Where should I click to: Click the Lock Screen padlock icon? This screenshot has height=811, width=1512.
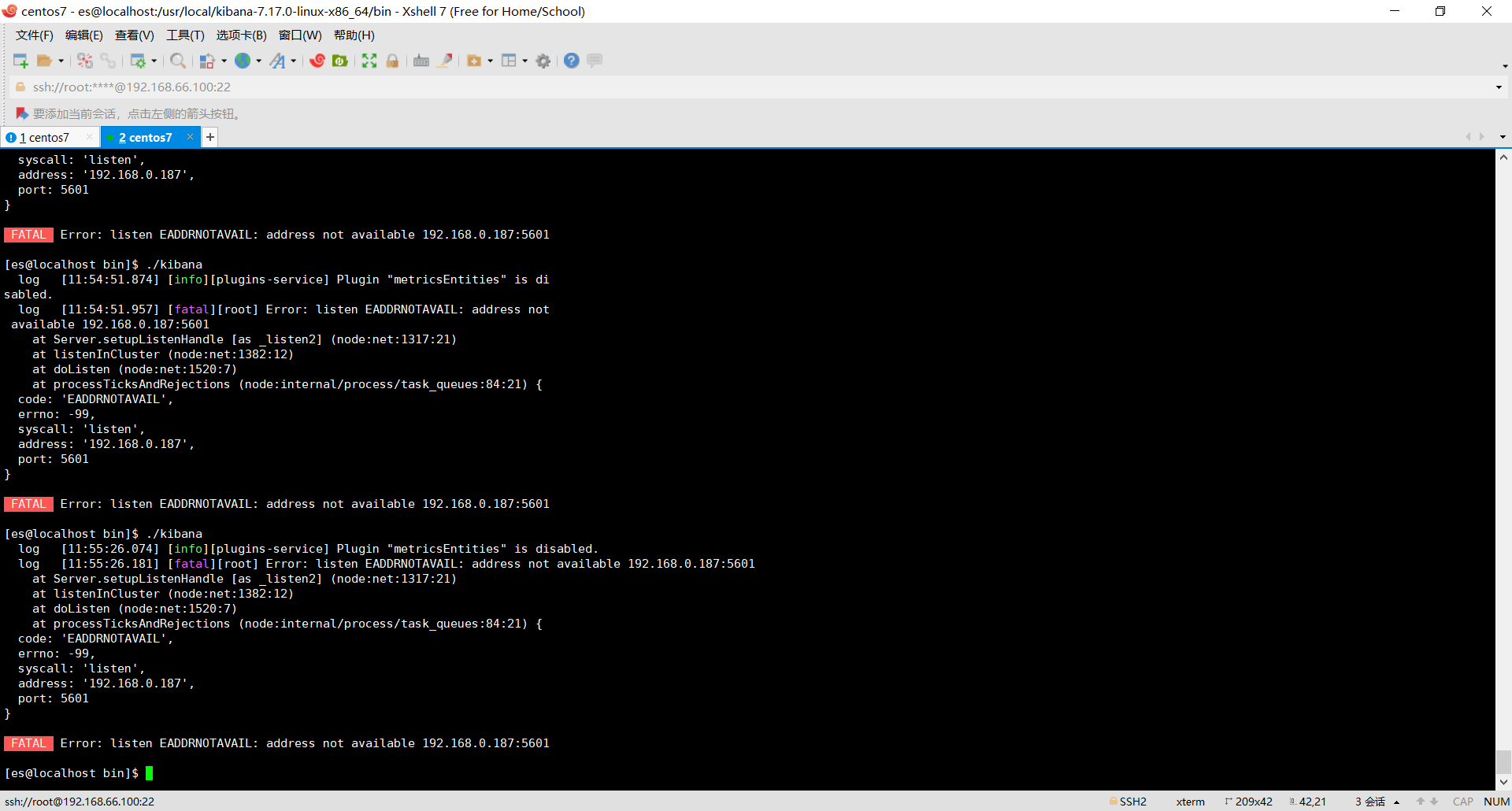(392, 61)
